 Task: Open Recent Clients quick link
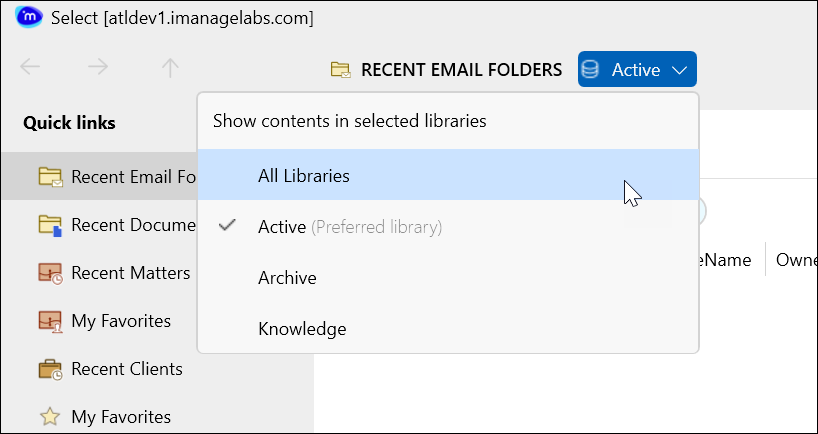[126, 369]
